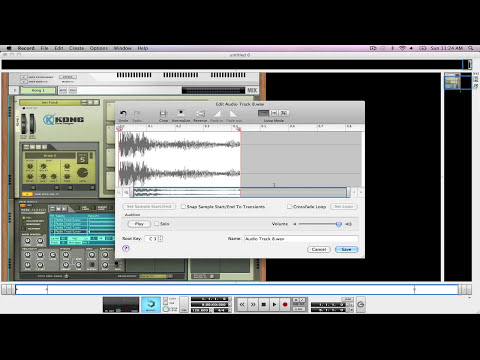Click the tempo value in the transport

click(x=201, y=310)
